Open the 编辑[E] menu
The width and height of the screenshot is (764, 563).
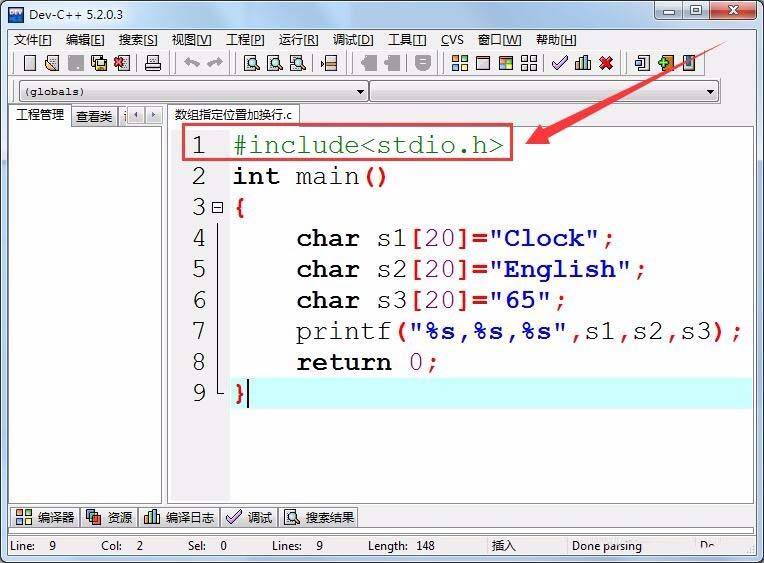point(85,40)
